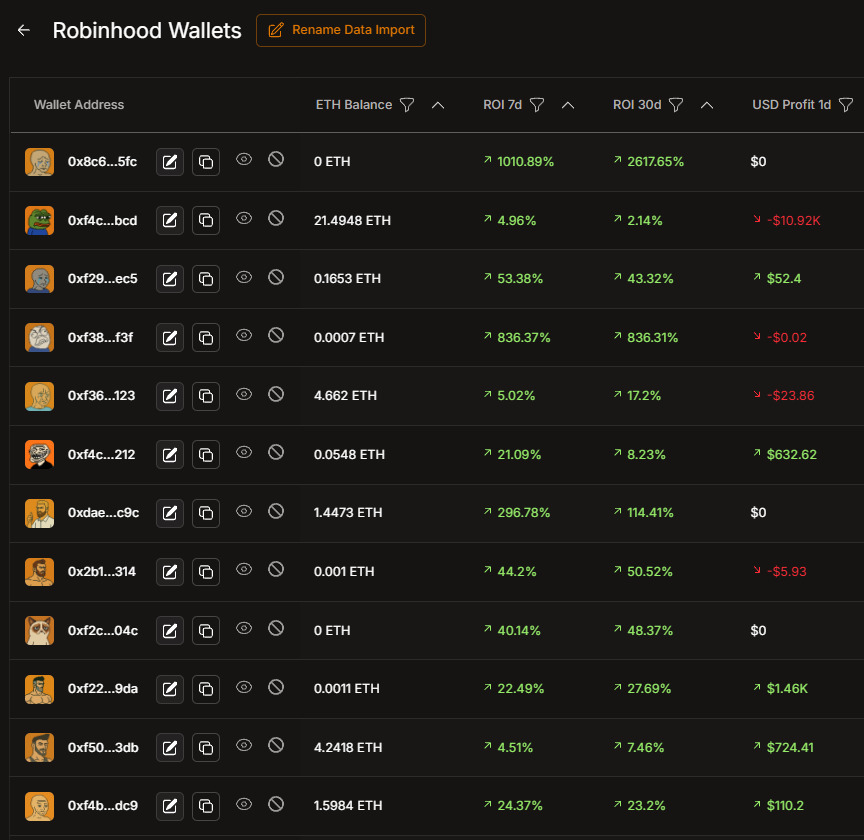Click the grumpy cat avatar of 0xf2c...04c
This screenshot has width=864, height=840.
40,631
